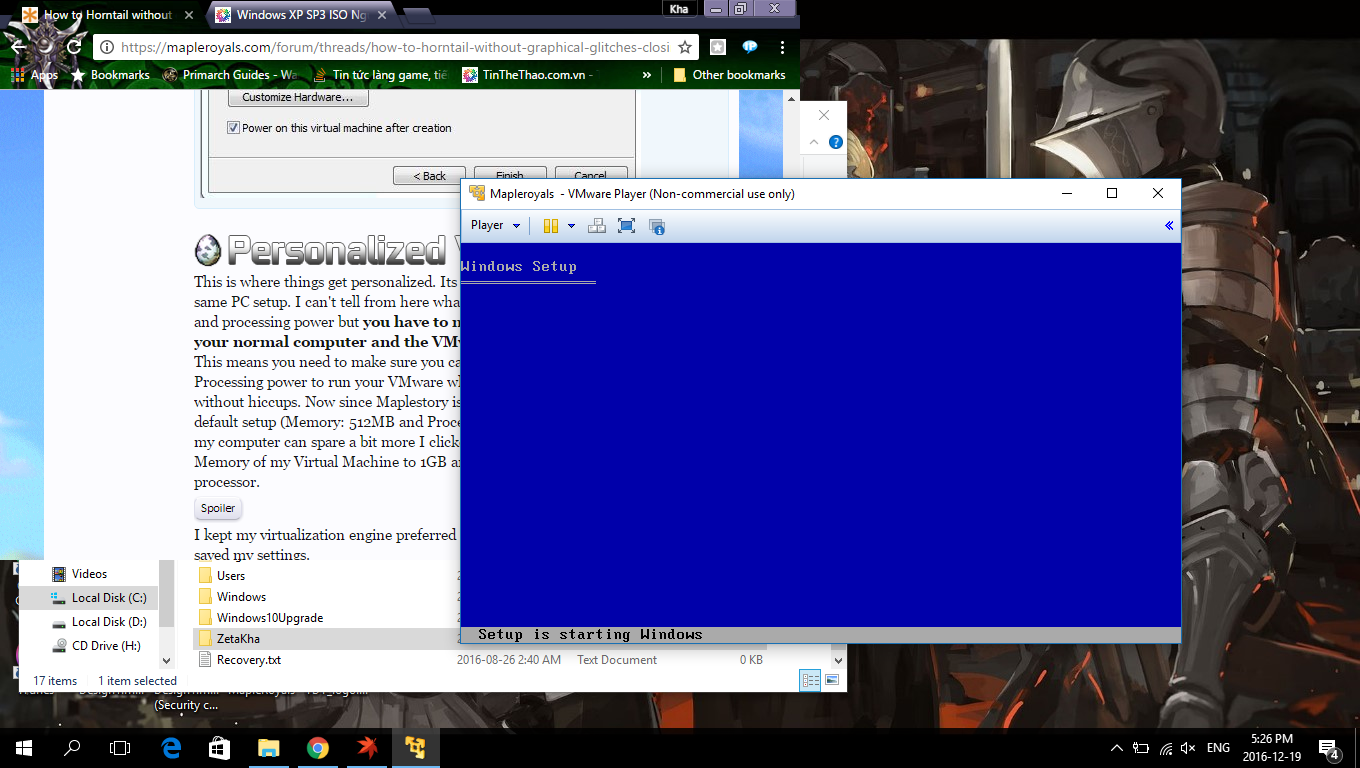Maximize the VMware Player window
The width and height of the screenshot is (1360, 768).
[1112, 193]
